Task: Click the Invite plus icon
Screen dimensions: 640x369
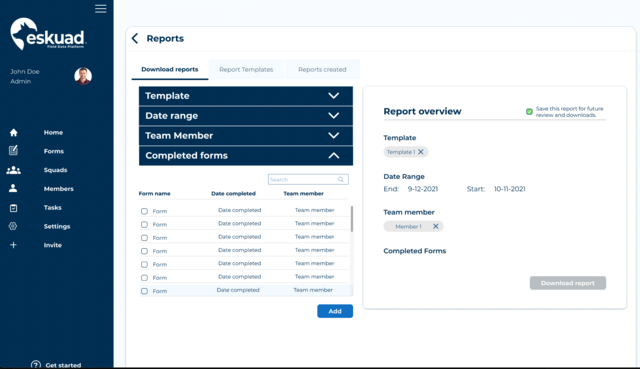Action: tap(13, 245)
